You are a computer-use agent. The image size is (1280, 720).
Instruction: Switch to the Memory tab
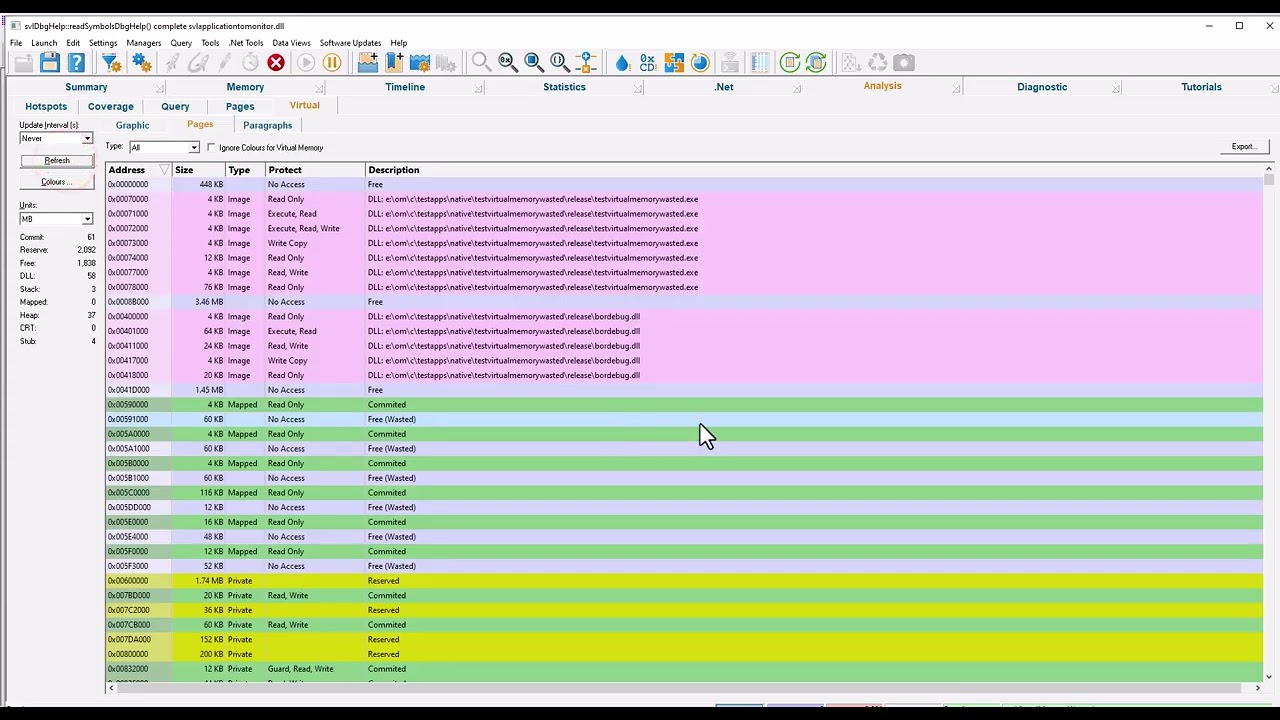(245, 87)
